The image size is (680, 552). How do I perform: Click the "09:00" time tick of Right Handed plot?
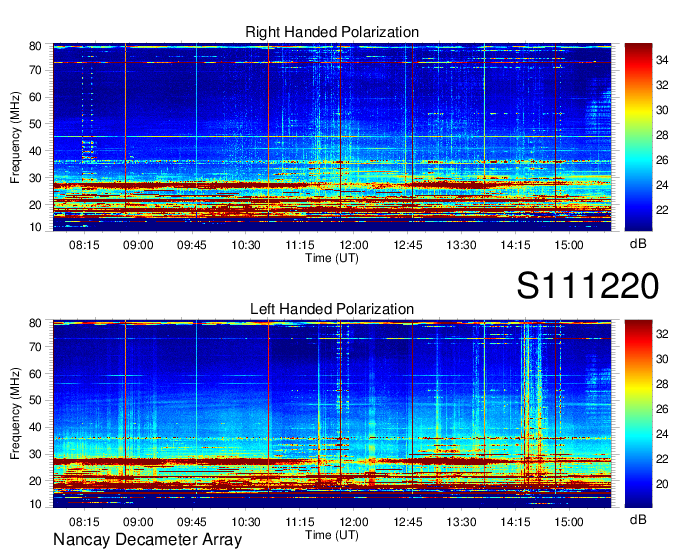[138, 245]
